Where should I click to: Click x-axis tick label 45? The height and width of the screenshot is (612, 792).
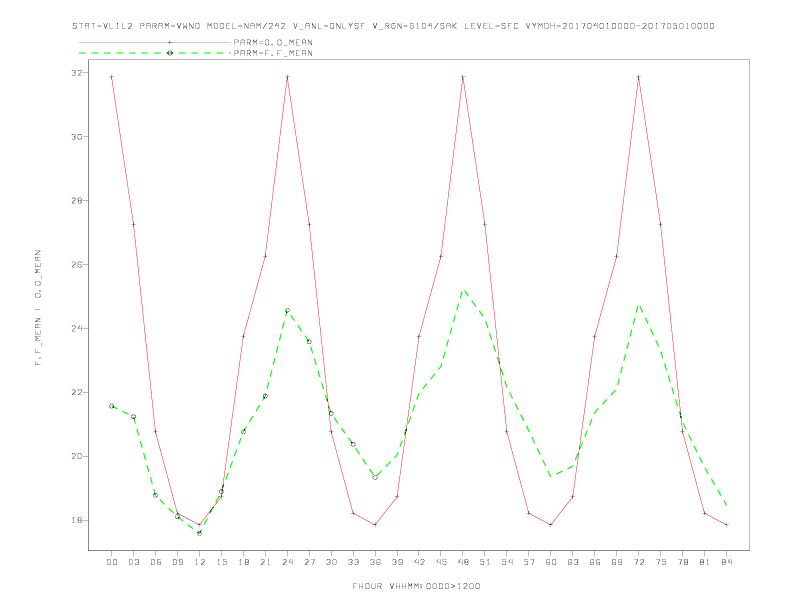pyautogui.click(x=441, y=562)
